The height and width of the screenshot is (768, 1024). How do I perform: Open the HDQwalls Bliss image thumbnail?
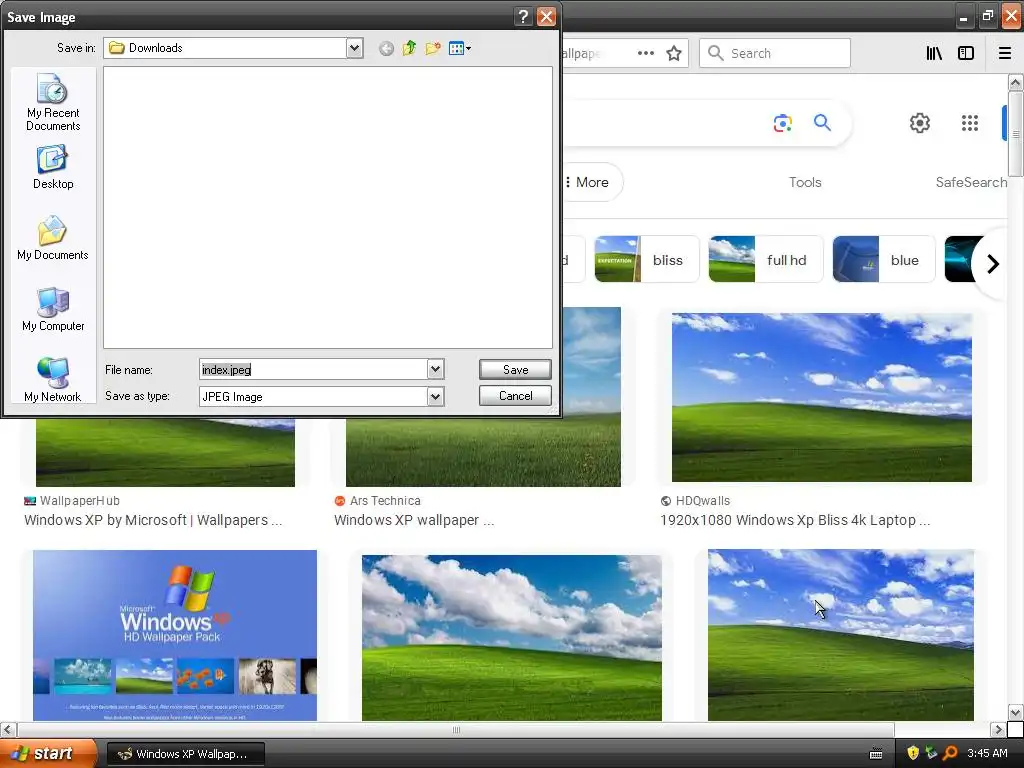(822, 397)
